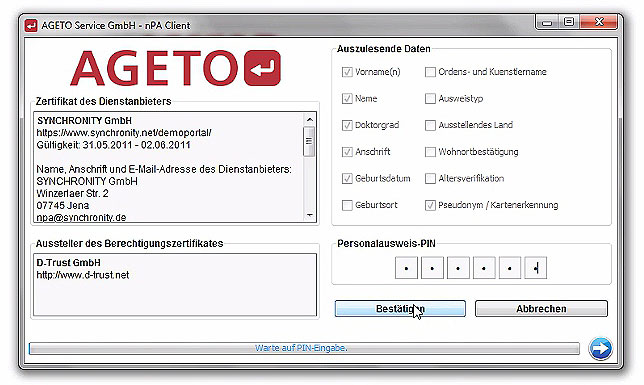Toggle the Name checkbox
644x385 pixels.
[x=347, y=99]
